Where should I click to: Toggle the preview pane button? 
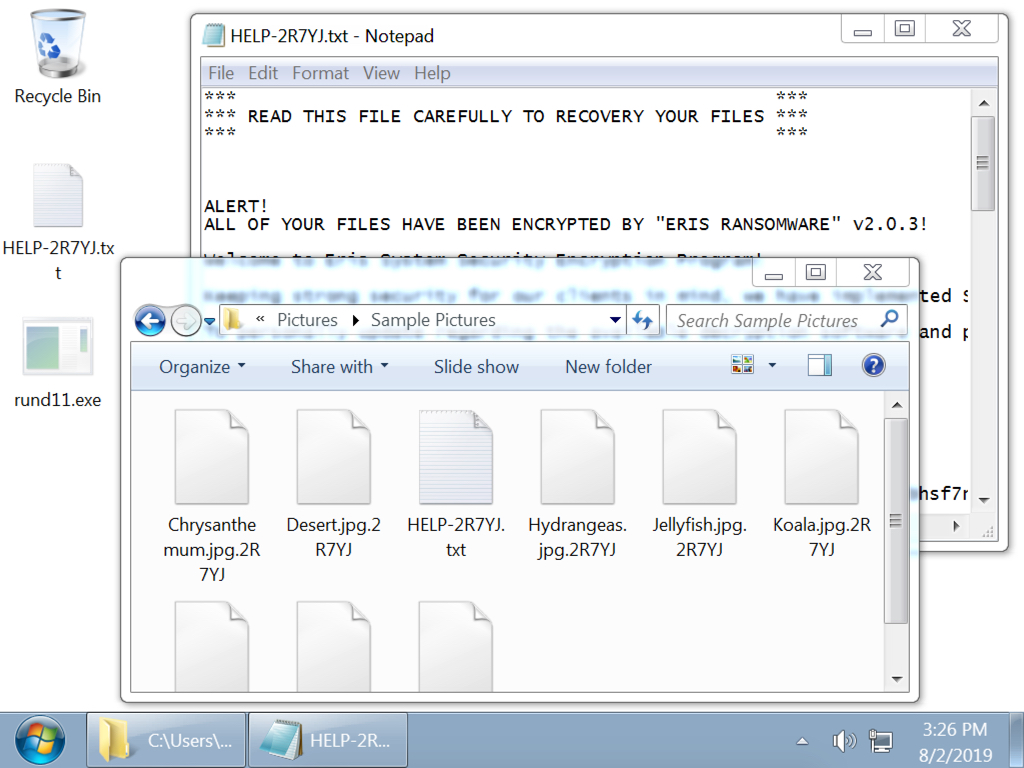(x=820, y=365)
